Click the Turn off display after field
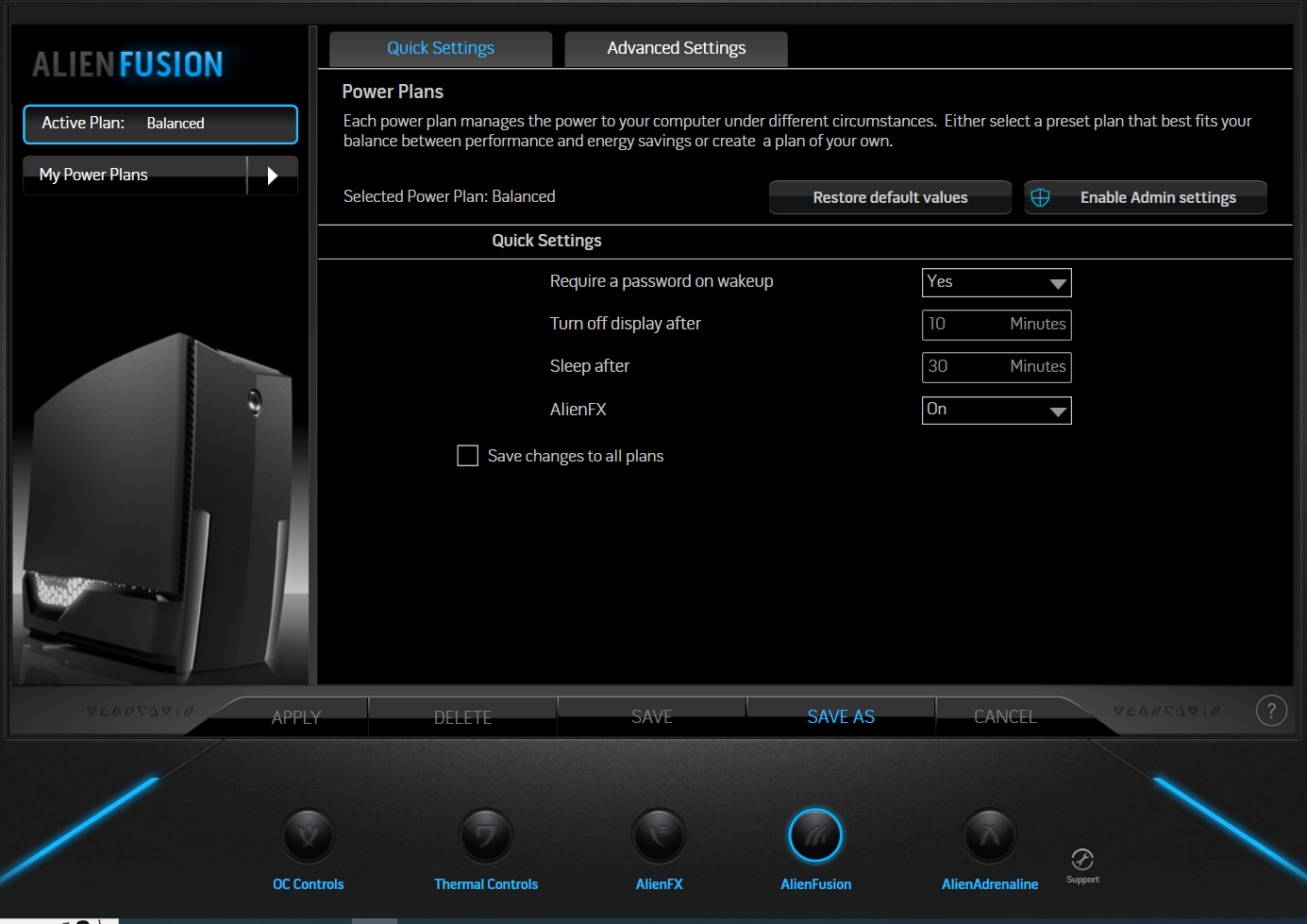The image size is (1307, 924). pos(997,325)
